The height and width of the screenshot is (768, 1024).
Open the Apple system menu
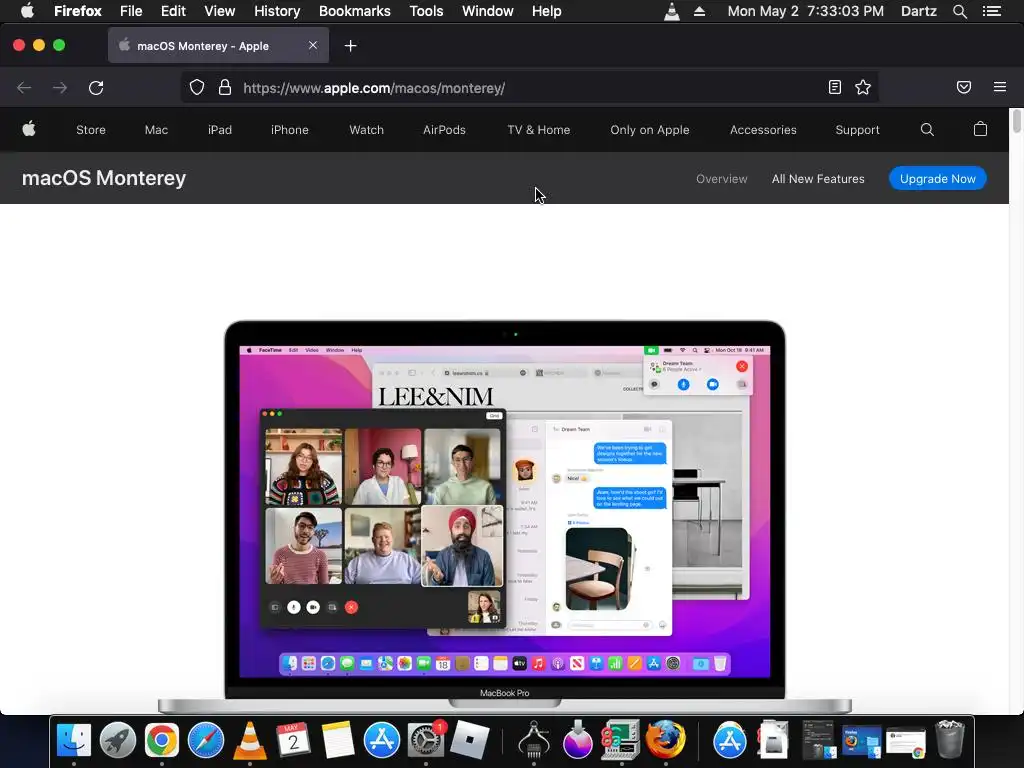[27, 11]
